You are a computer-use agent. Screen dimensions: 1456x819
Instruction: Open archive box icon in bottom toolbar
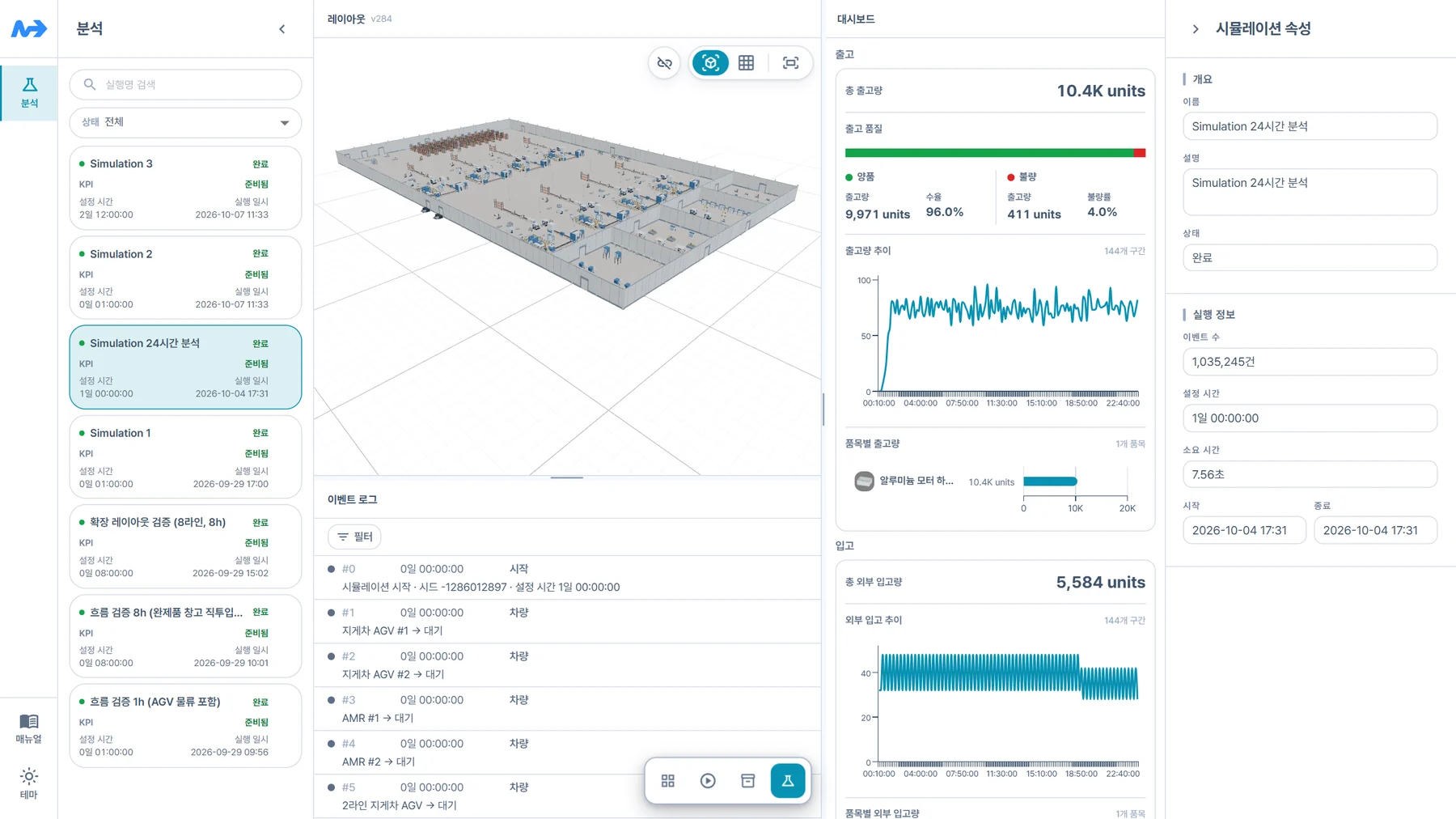coord(748,781)
